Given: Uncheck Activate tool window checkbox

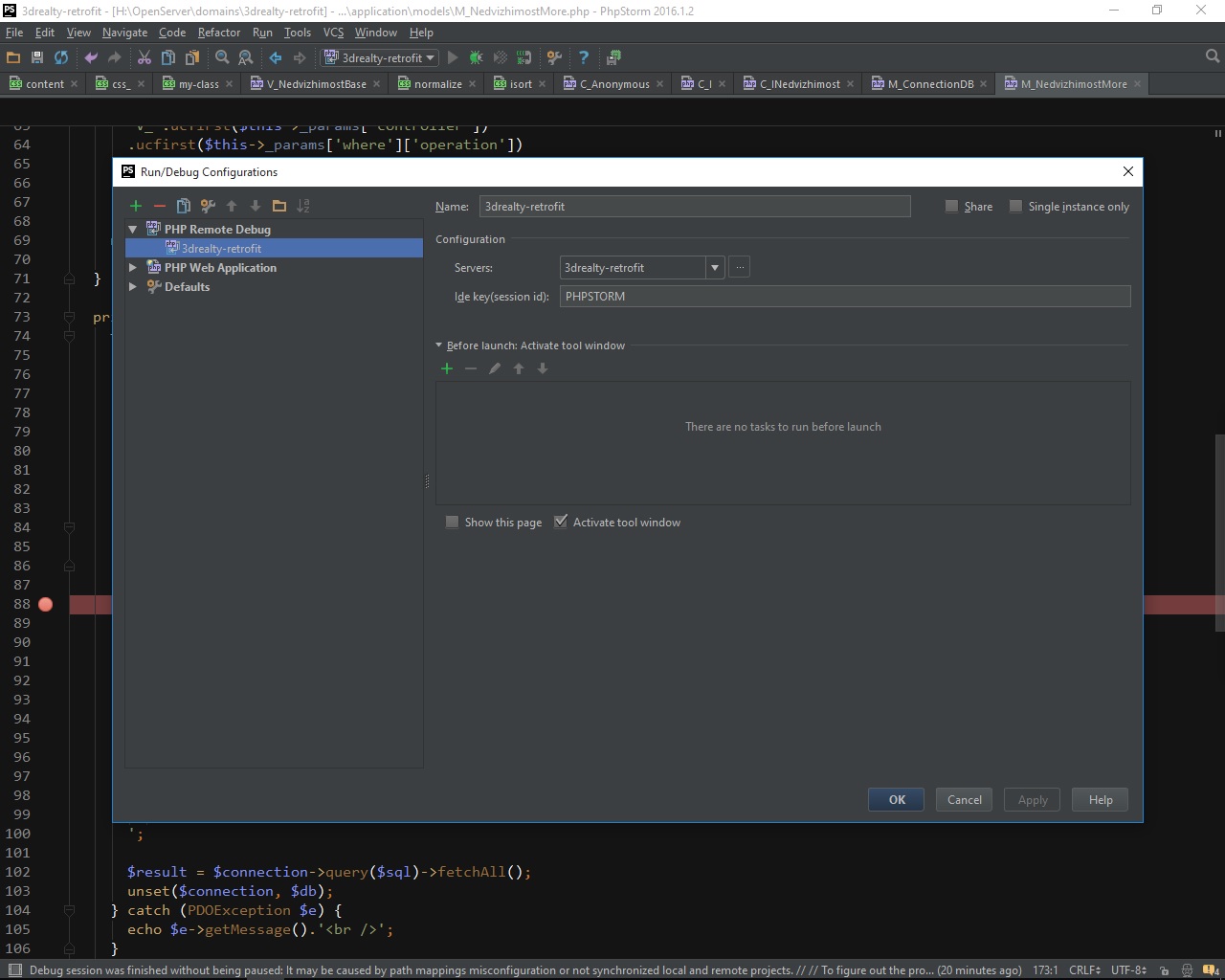Looking at the screenshot, I should pos(561,523).
